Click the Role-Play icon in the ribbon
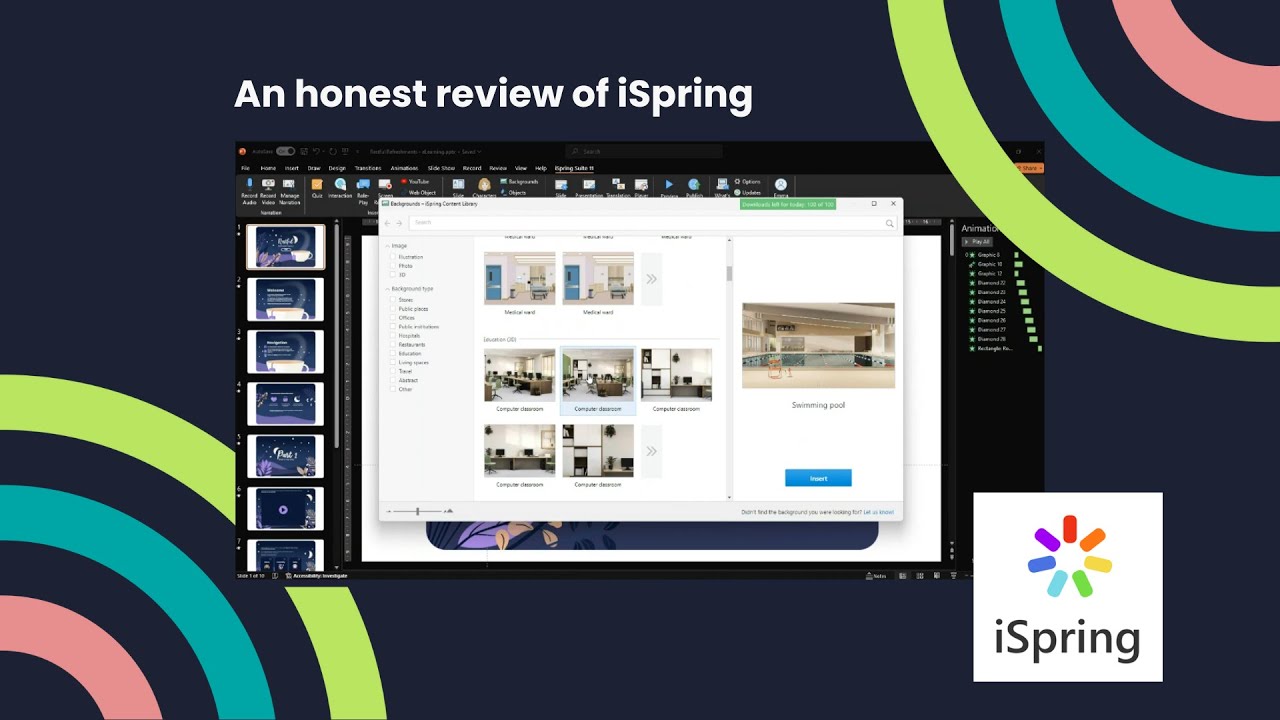 [x=363, y=185]
